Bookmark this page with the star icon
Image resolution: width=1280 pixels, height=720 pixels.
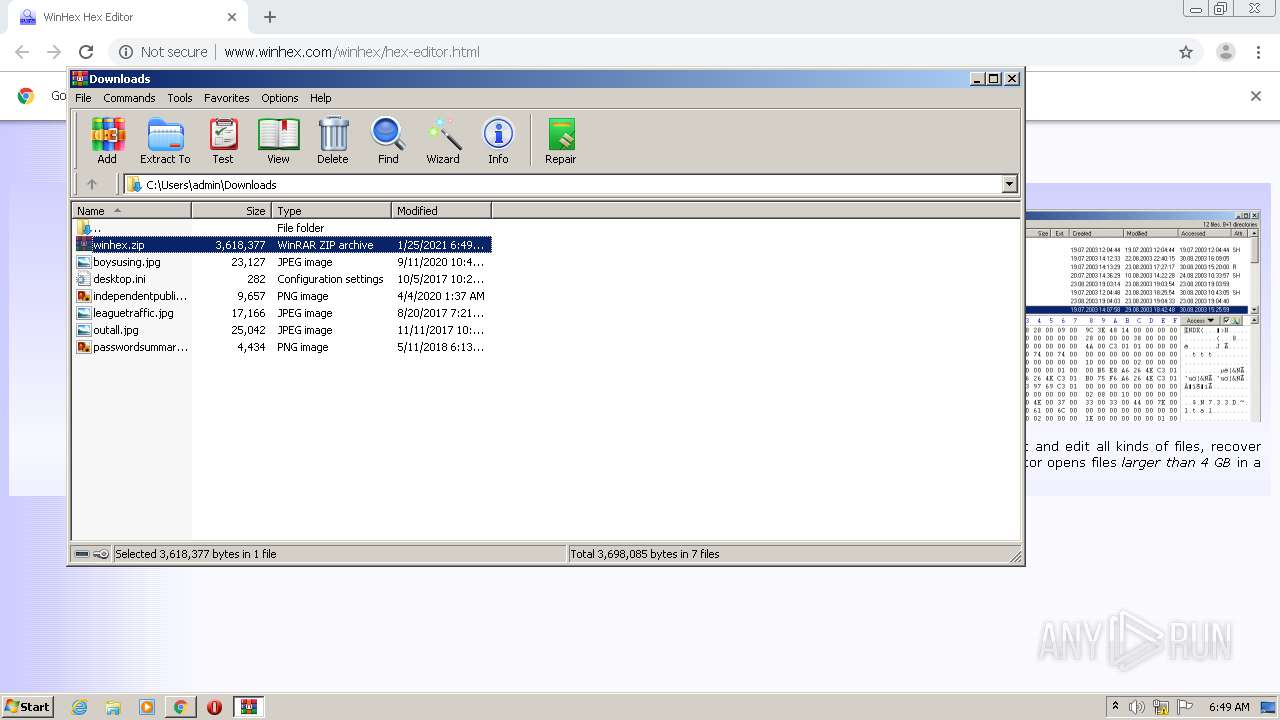point(1186,52)
